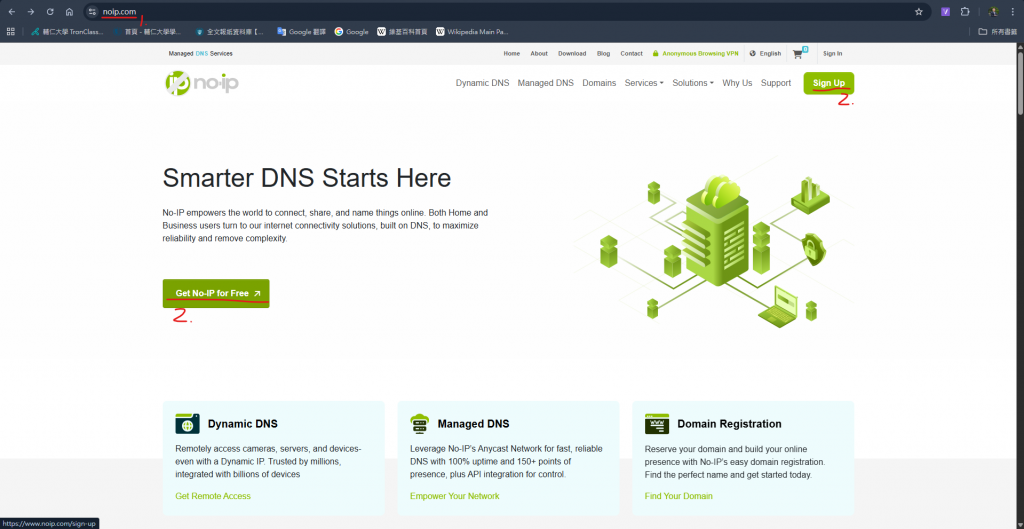1024x529 pixels.
Task: Open the apps grid in bookmarks bar
Action: [10, 31]
